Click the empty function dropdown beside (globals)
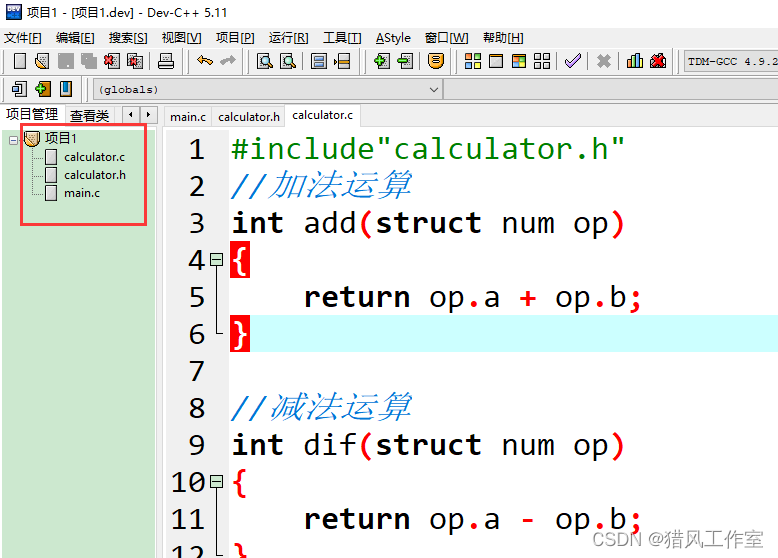 [611, 90]
